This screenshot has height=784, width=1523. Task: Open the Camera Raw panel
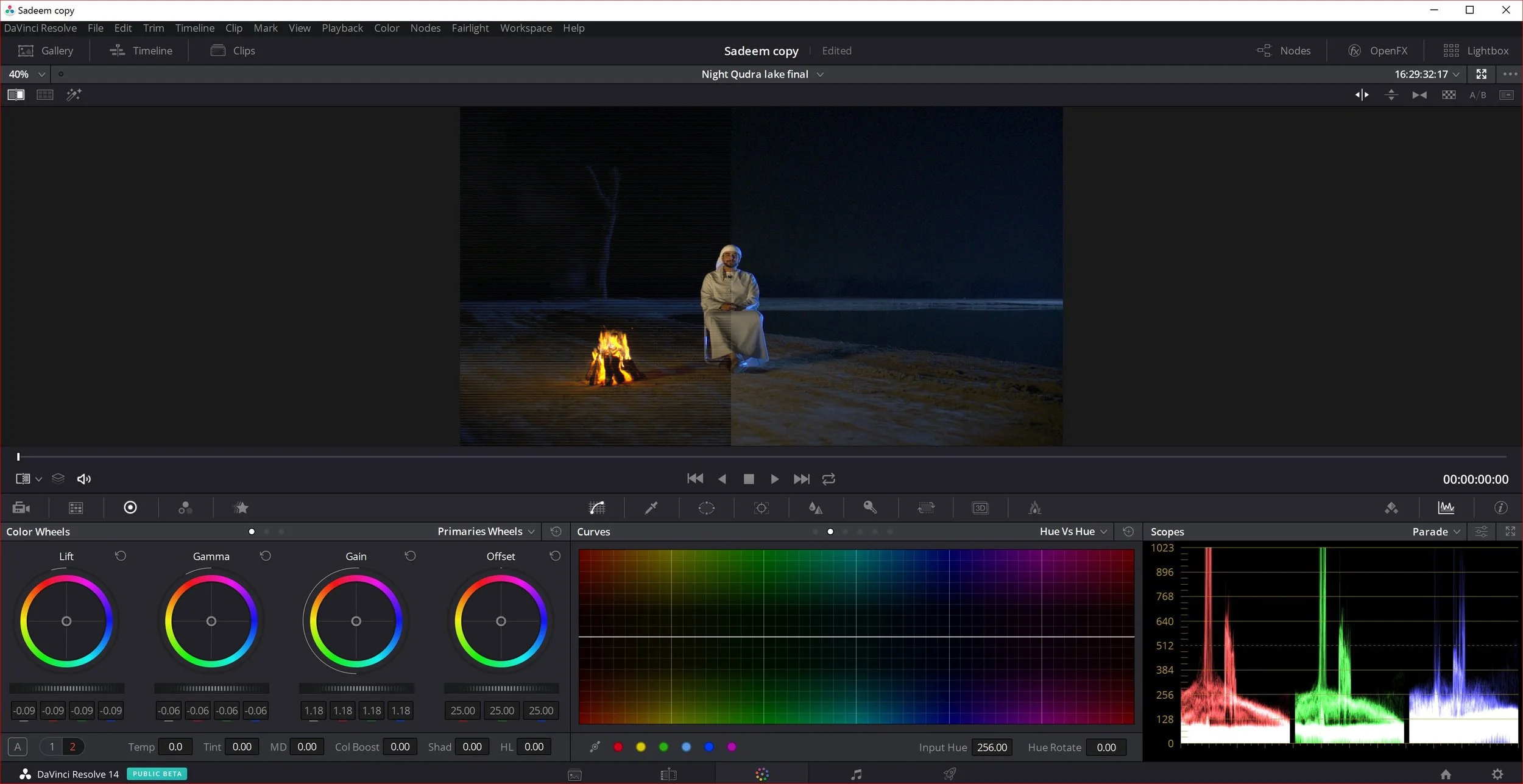click(20, 507)
